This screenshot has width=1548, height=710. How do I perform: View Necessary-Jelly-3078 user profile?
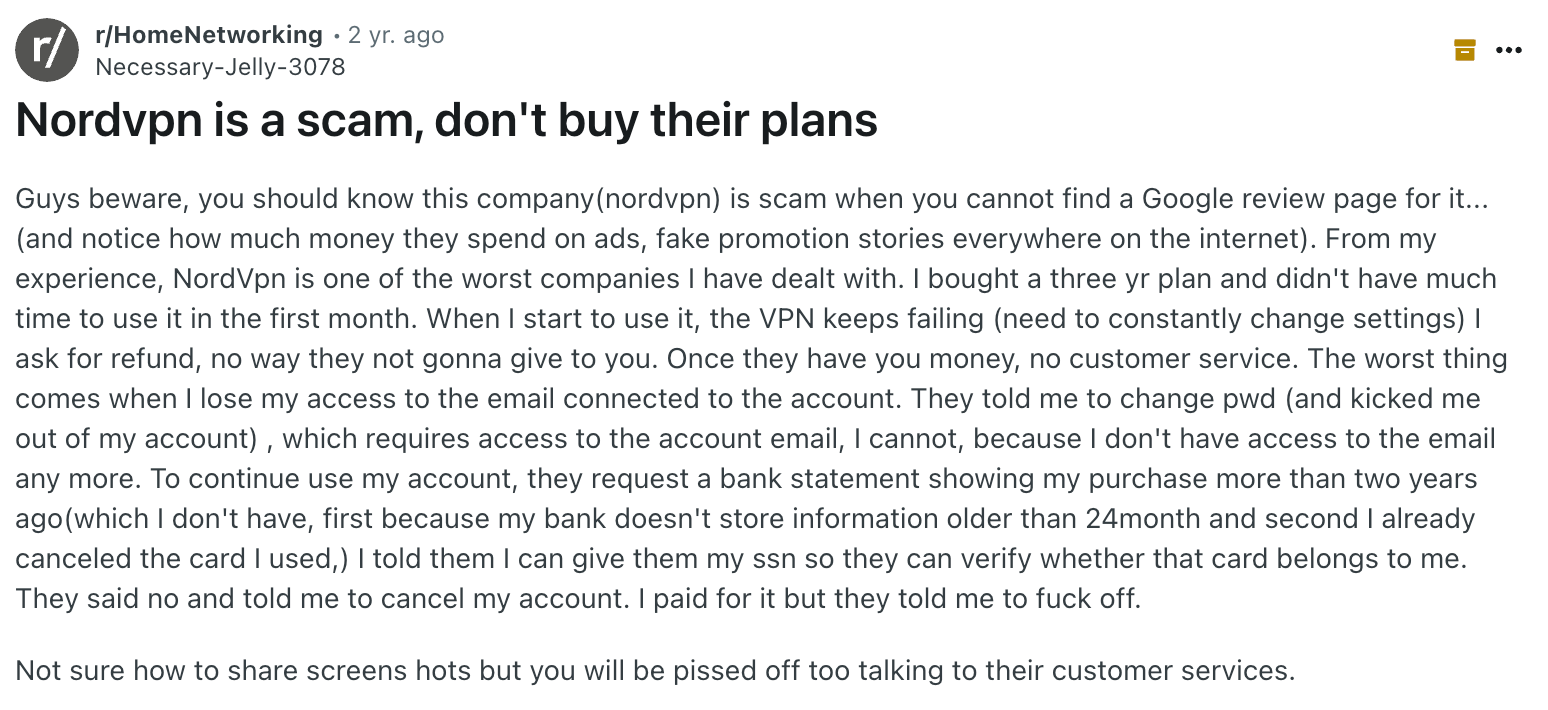(x=219, y=67)
